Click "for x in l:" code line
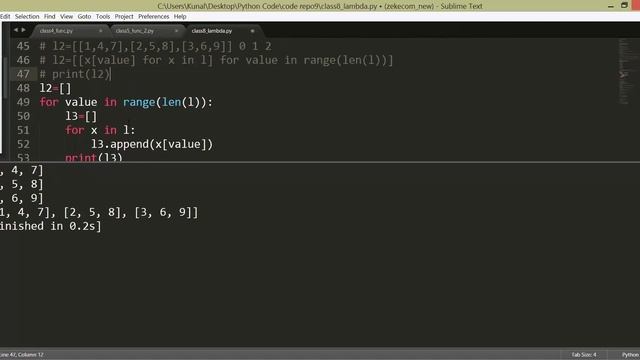Image resolution: width=640 pixels, height=360 pixels. click(100, 130)
